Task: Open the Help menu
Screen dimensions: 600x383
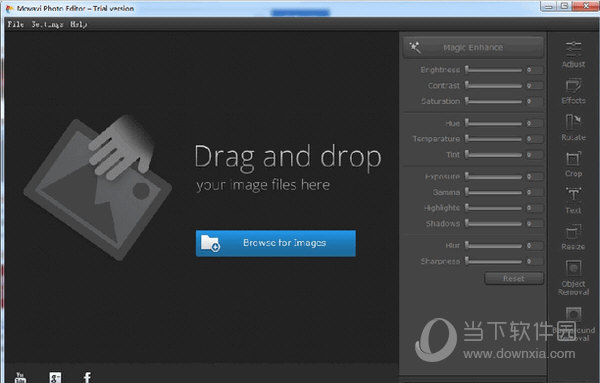Action: [x=78, y=24]
